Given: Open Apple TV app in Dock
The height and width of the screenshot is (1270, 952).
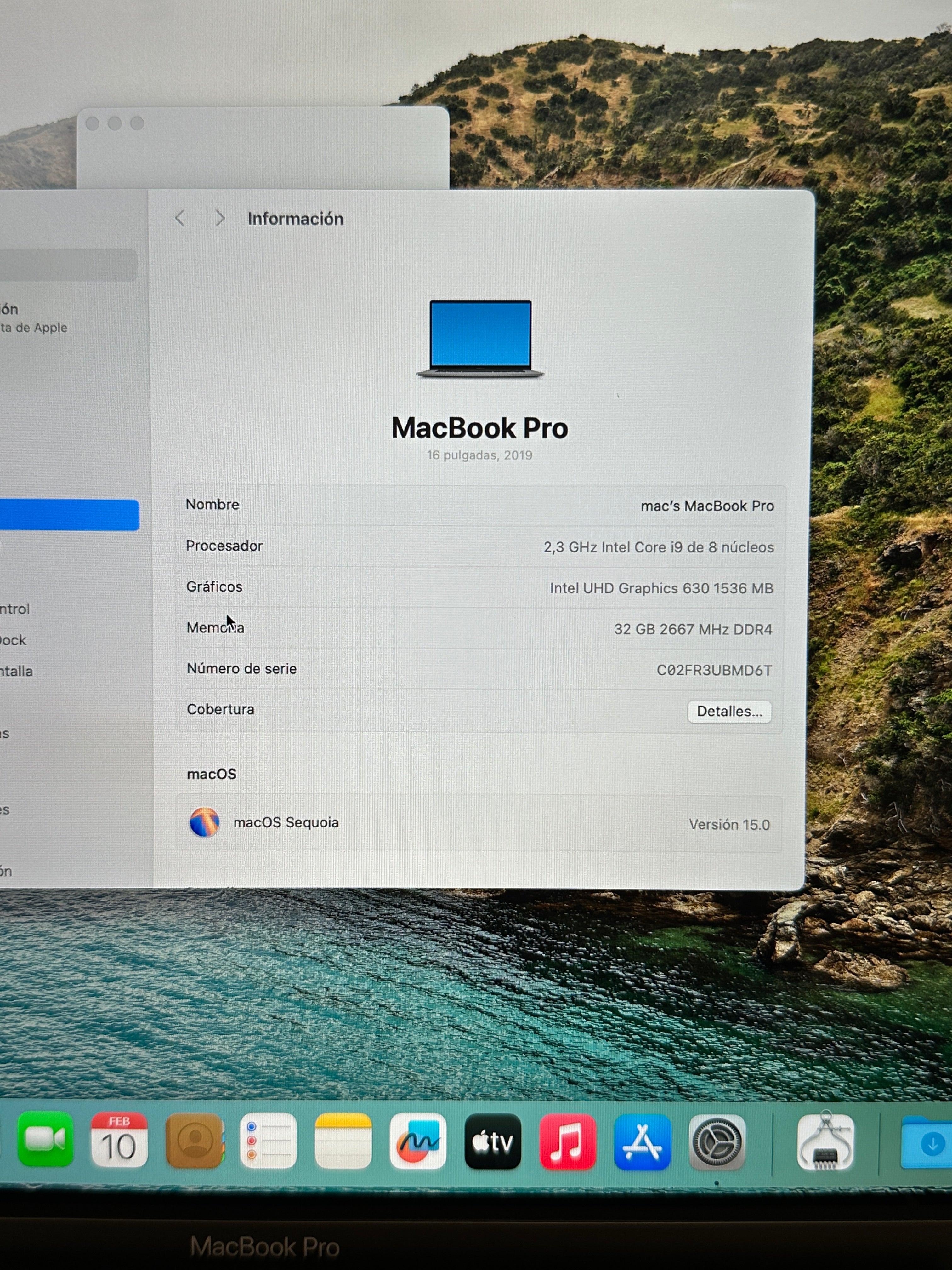Looking at the screenshot, I should point(493,1141).
